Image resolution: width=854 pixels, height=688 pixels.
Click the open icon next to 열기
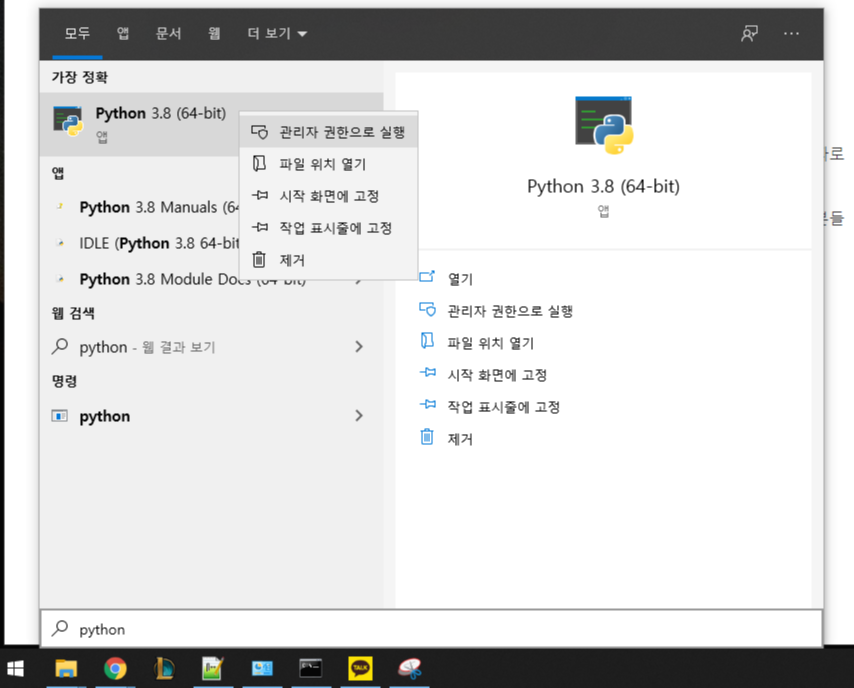[427, 277]
